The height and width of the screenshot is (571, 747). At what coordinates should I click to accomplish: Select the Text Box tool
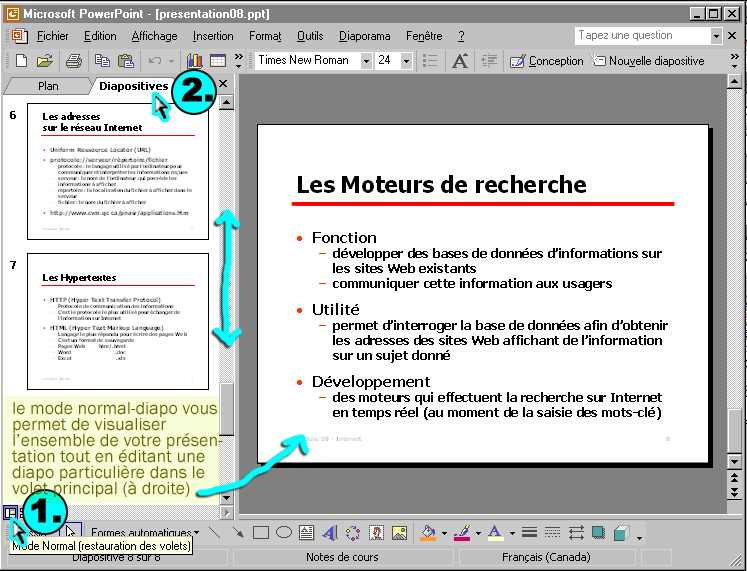coord(307,532)
